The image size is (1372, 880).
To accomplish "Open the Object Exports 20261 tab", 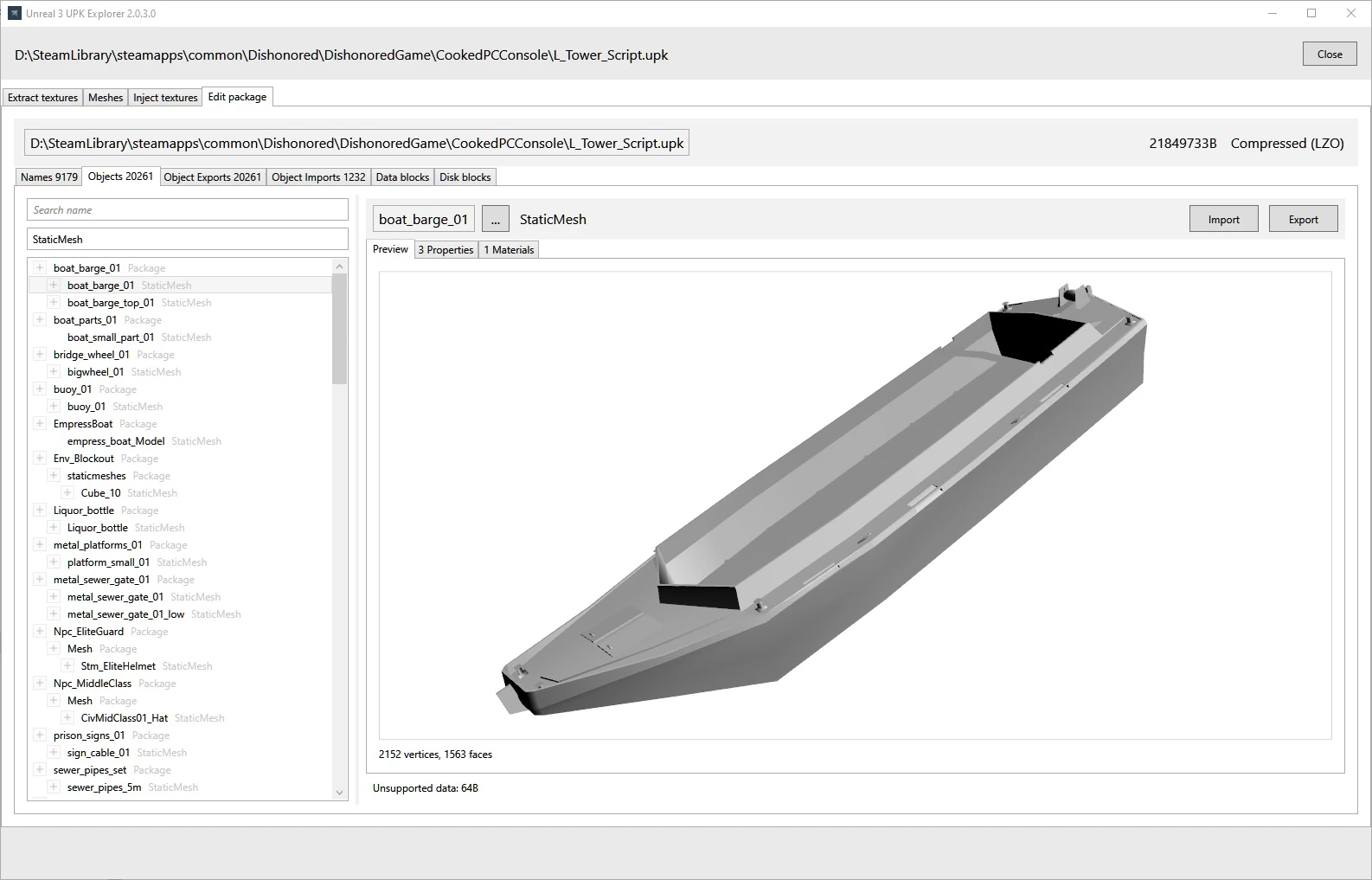I will click(x=212, y=177).
